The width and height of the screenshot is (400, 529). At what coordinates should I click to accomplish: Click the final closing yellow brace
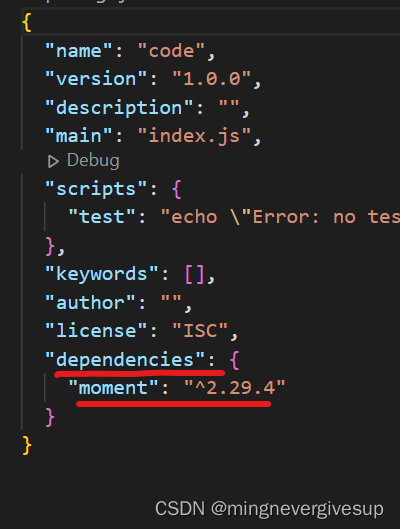pos(27,446)
